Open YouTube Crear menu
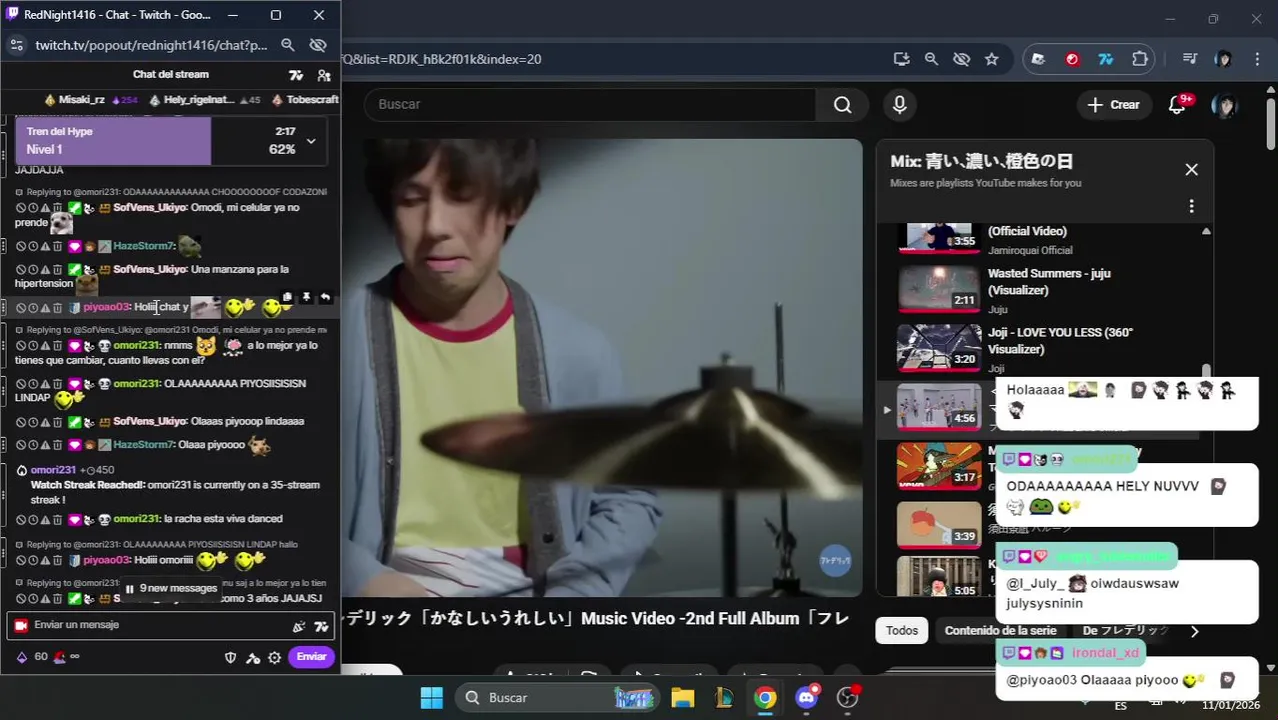 coord(1114,104)
